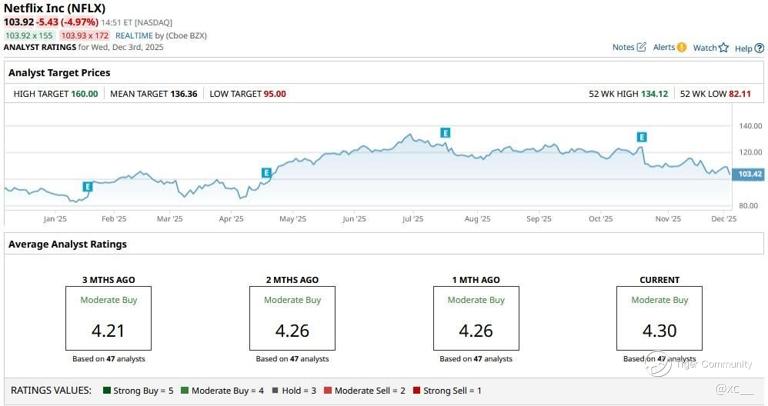768x406 pixels.
Task: Click the Alerts bell icon
Action: [x=681, y=47]
